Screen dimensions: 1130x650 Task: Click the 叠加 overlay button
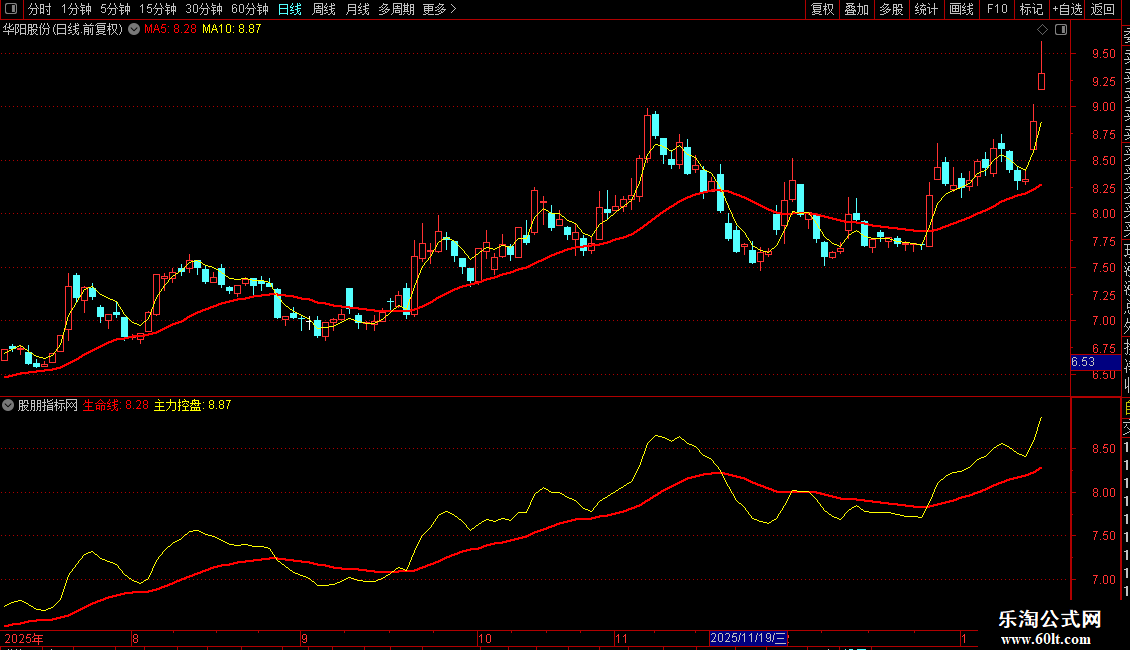[x=857, y=9]
